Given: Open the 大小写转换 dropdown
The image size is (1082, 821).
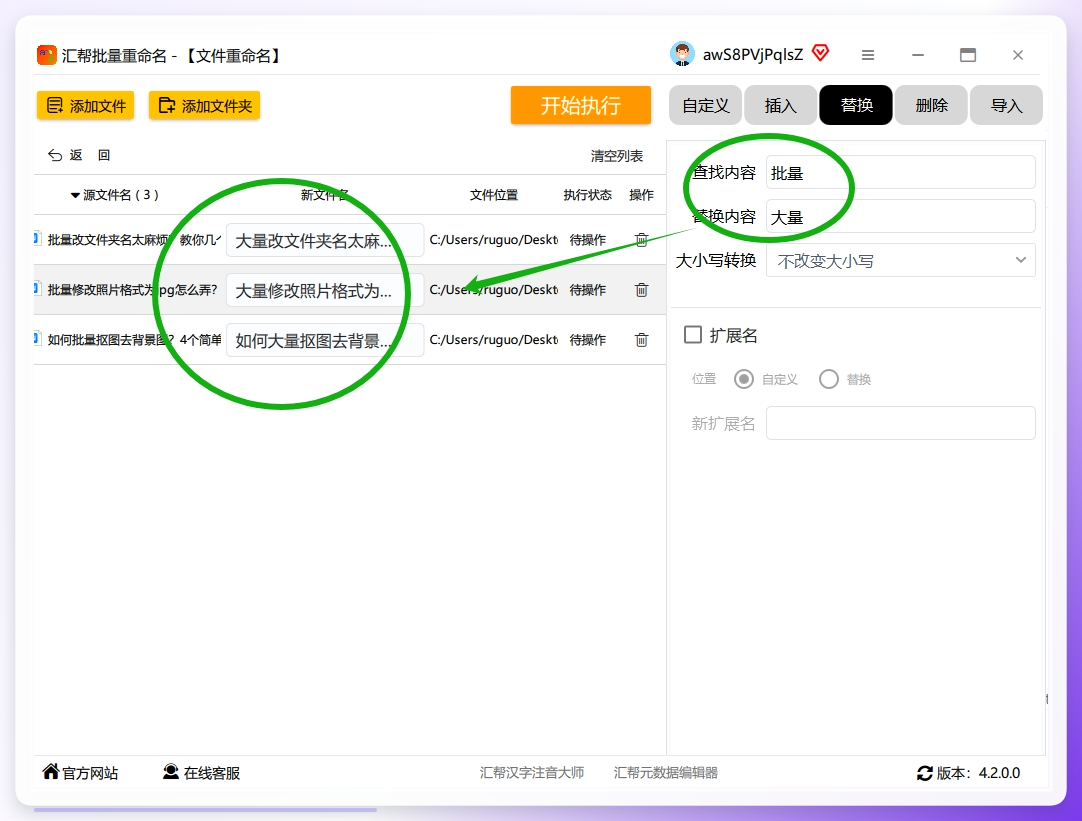Looking at the screenshot, I should (901, 261).
